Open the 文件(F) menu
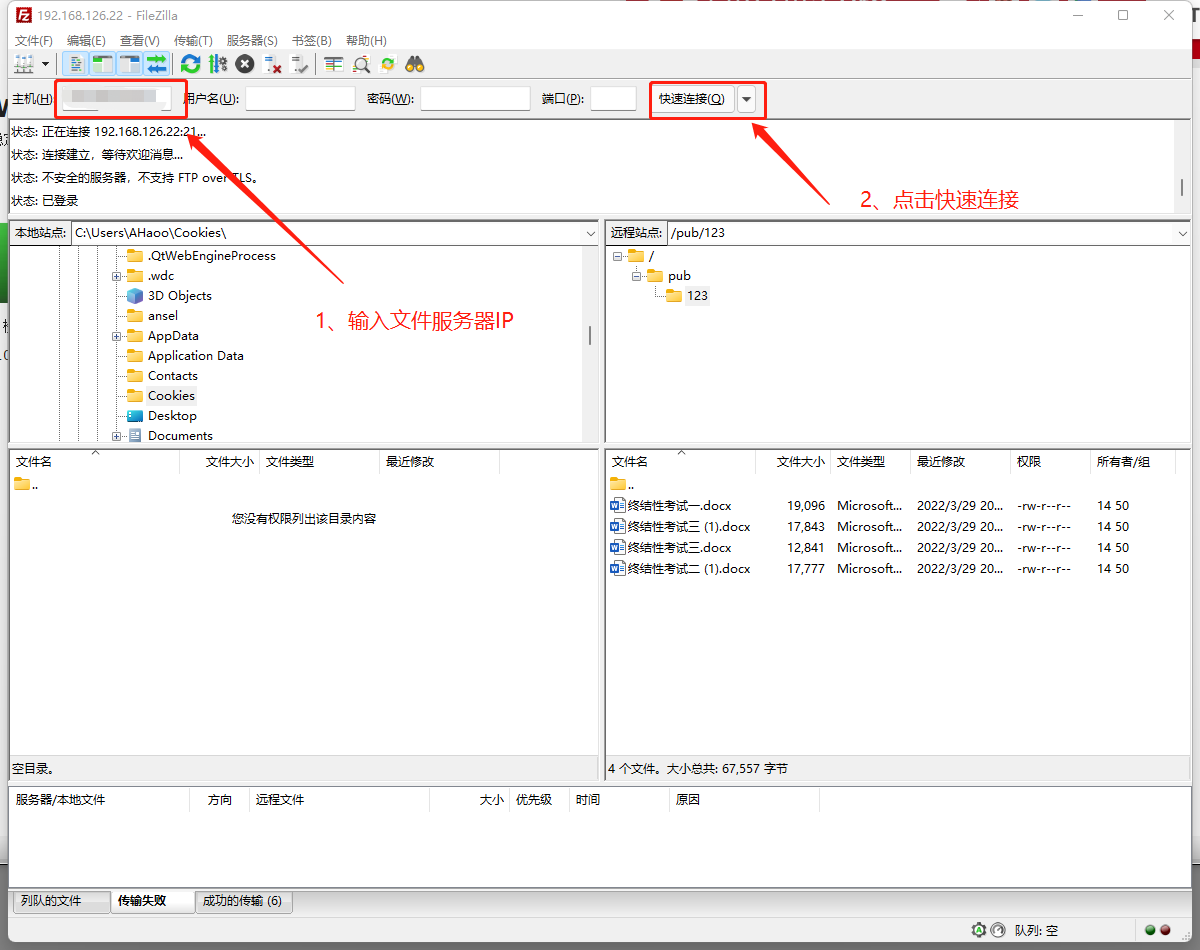This screenshot has width=1200, height=950. [x=33, y=40]
